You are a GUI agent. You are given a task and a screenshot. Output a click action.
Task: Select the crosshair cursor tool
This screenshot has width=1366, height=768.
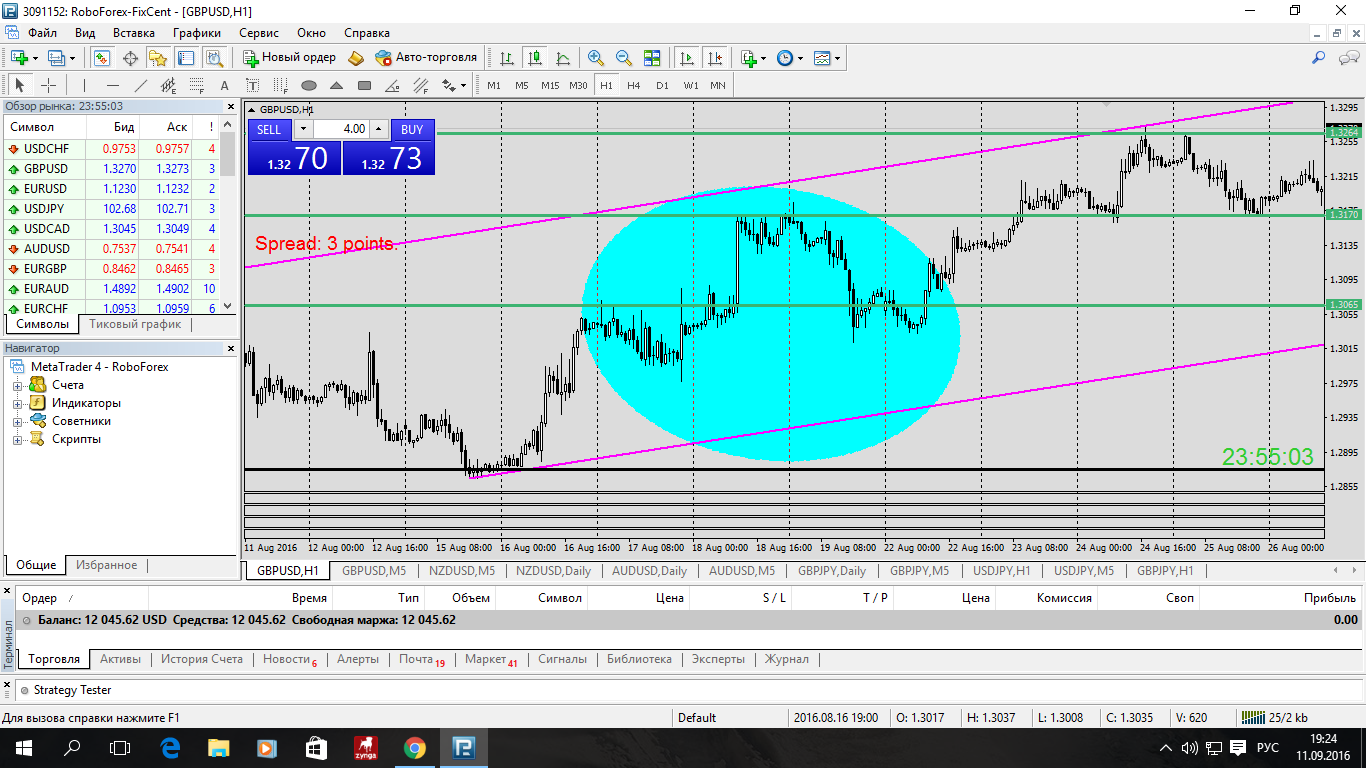click(47, 86)
